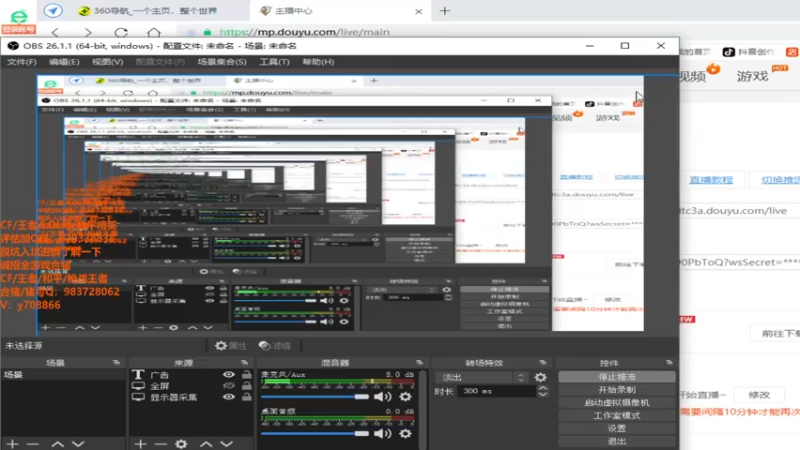
Task: Increase 时长 duration with up stepper
Action: tap(543, 388)
